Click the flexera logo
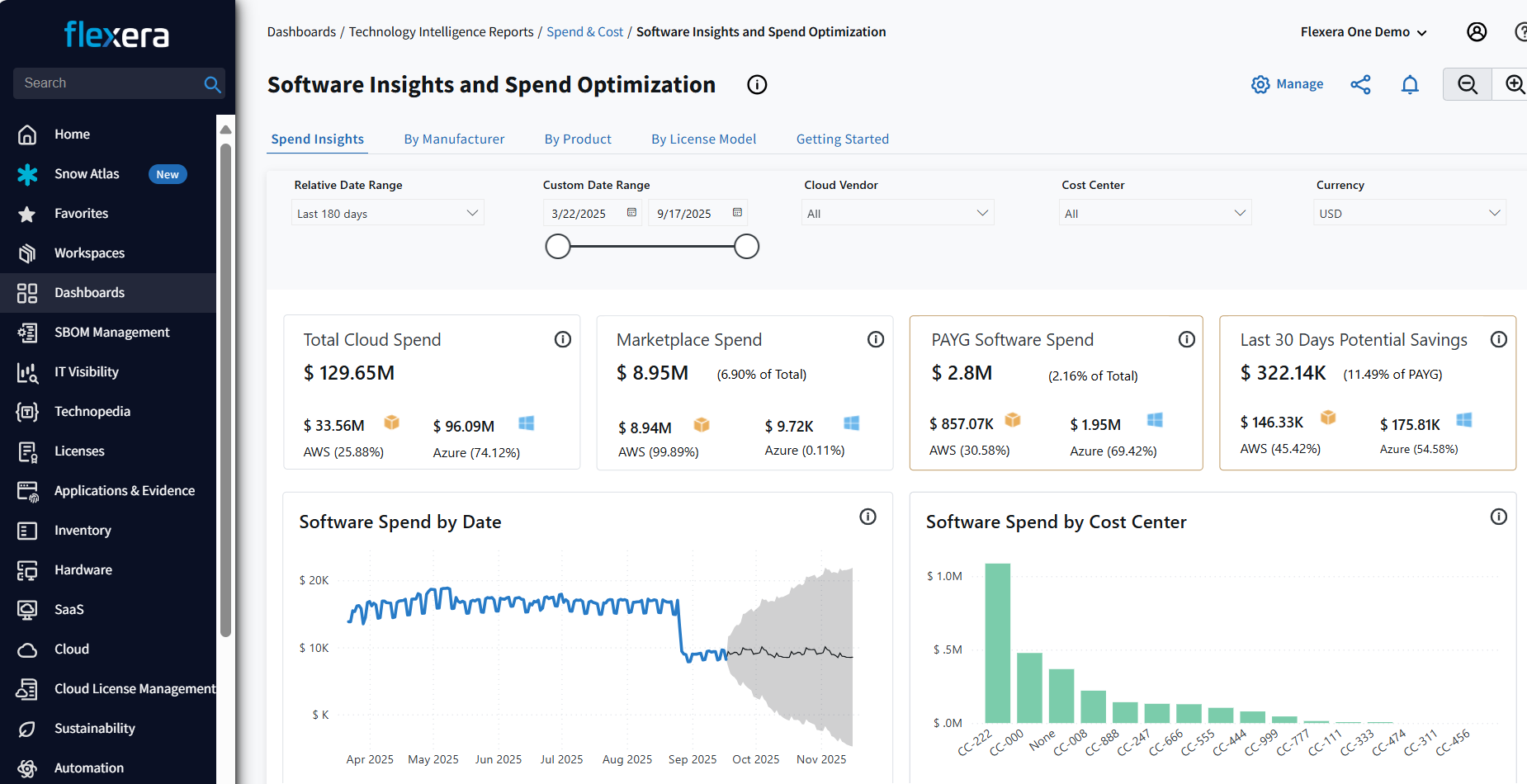The image size is (1527, 784). pos(116,35)
